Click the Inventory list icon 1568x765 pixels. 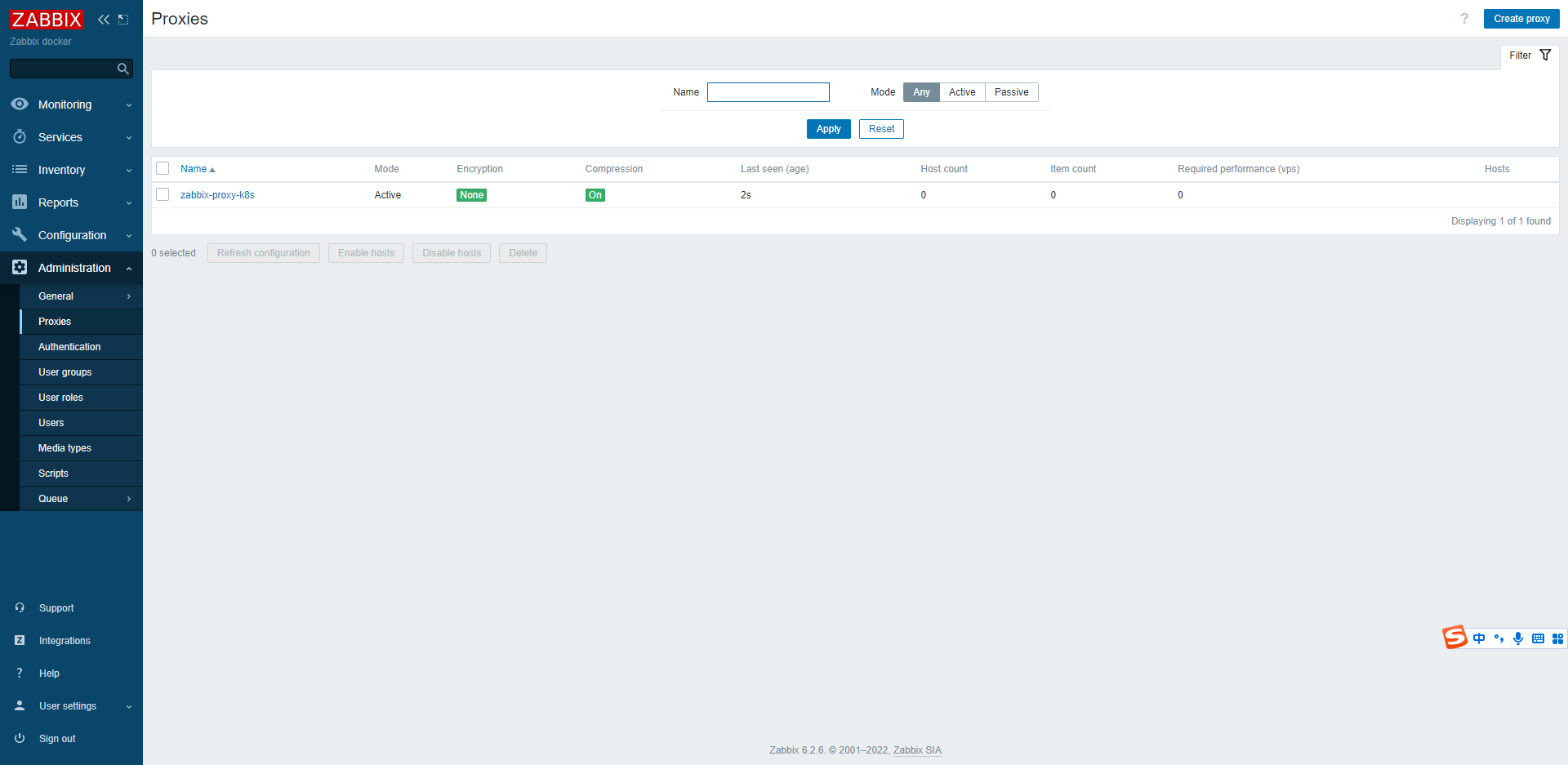click(20, 169)
